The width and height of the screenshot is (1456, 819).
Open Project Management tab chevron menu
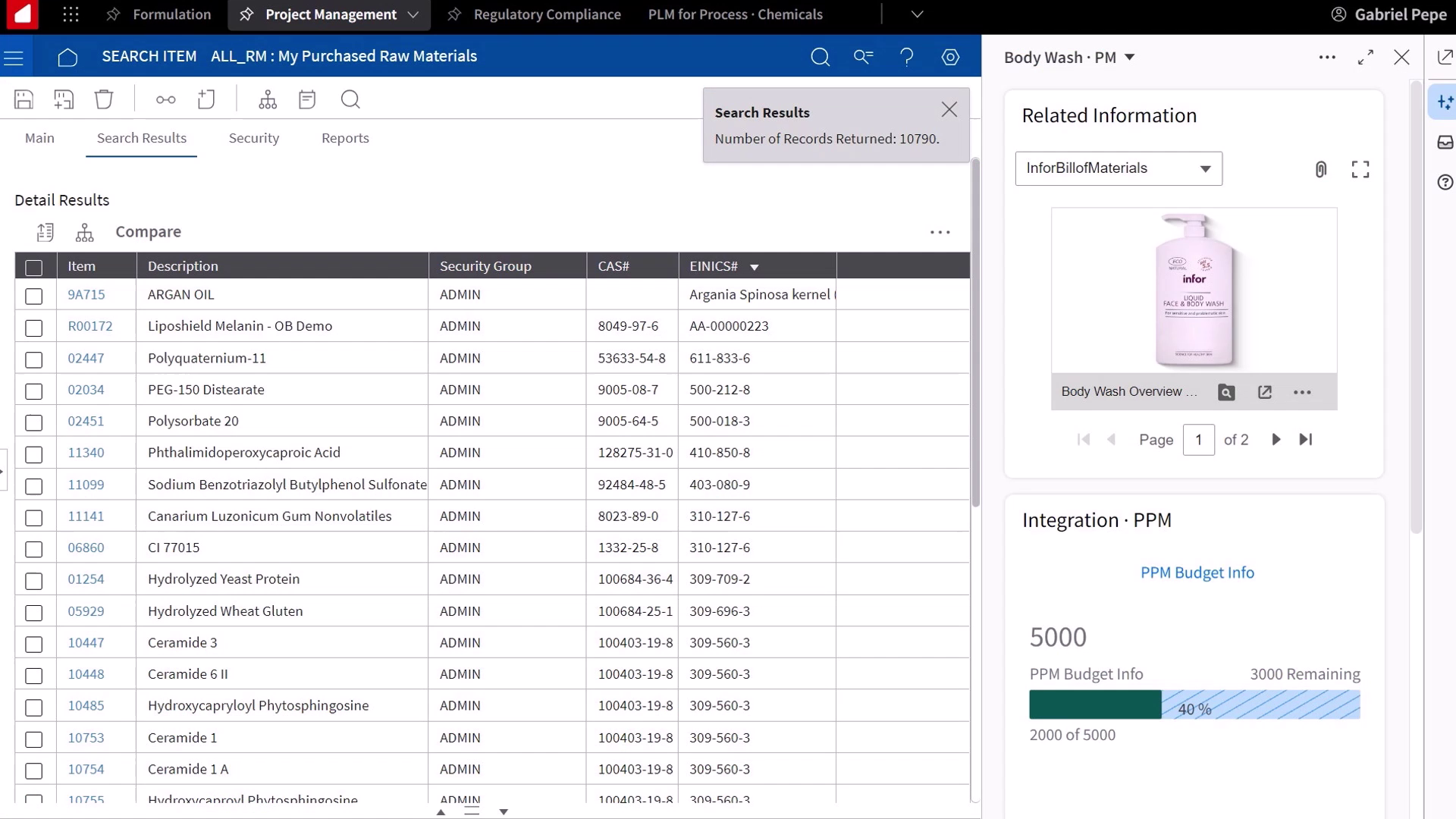(413, 14)
